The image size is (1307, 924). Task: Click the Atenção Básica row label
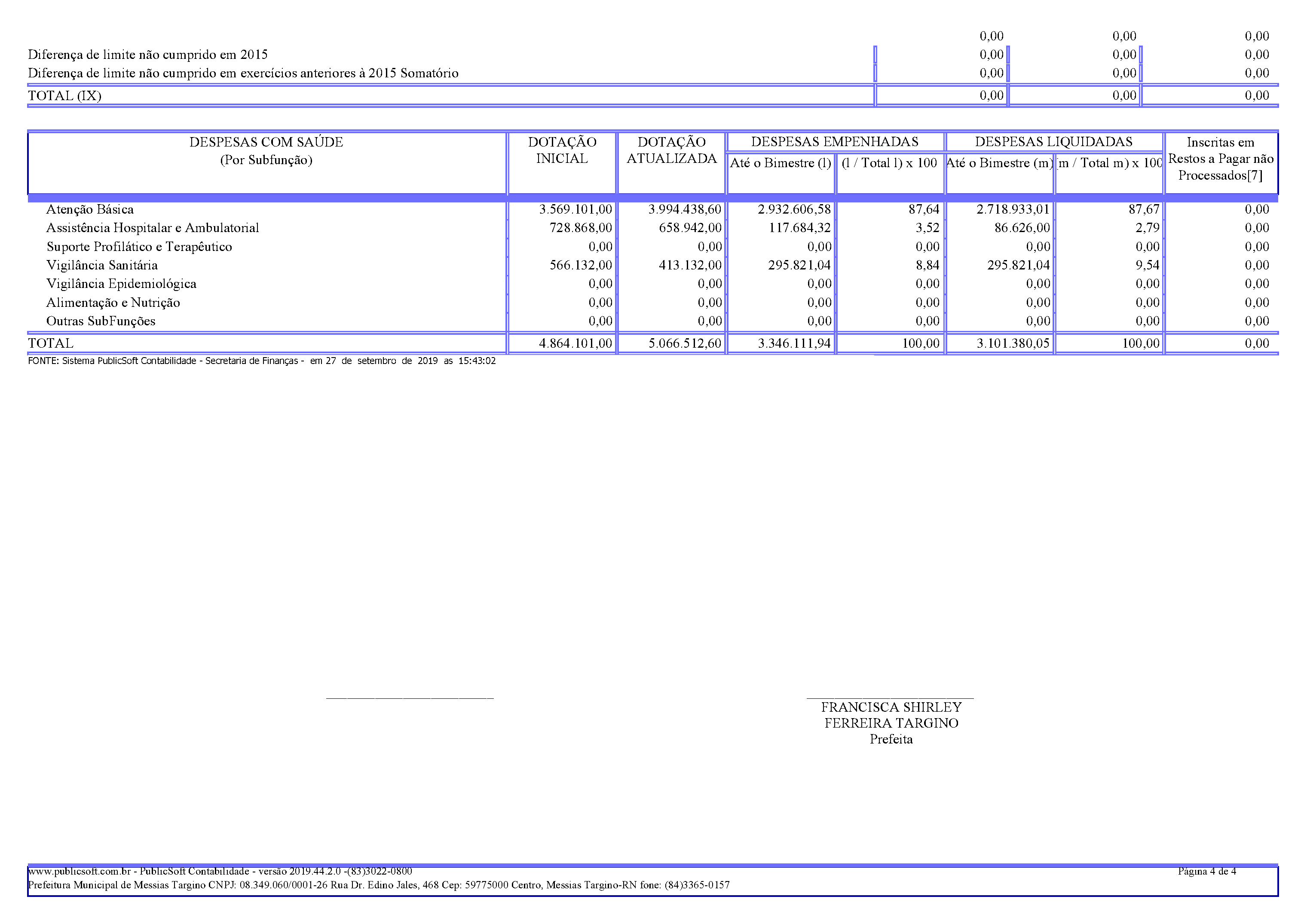(x=90, y=209)
